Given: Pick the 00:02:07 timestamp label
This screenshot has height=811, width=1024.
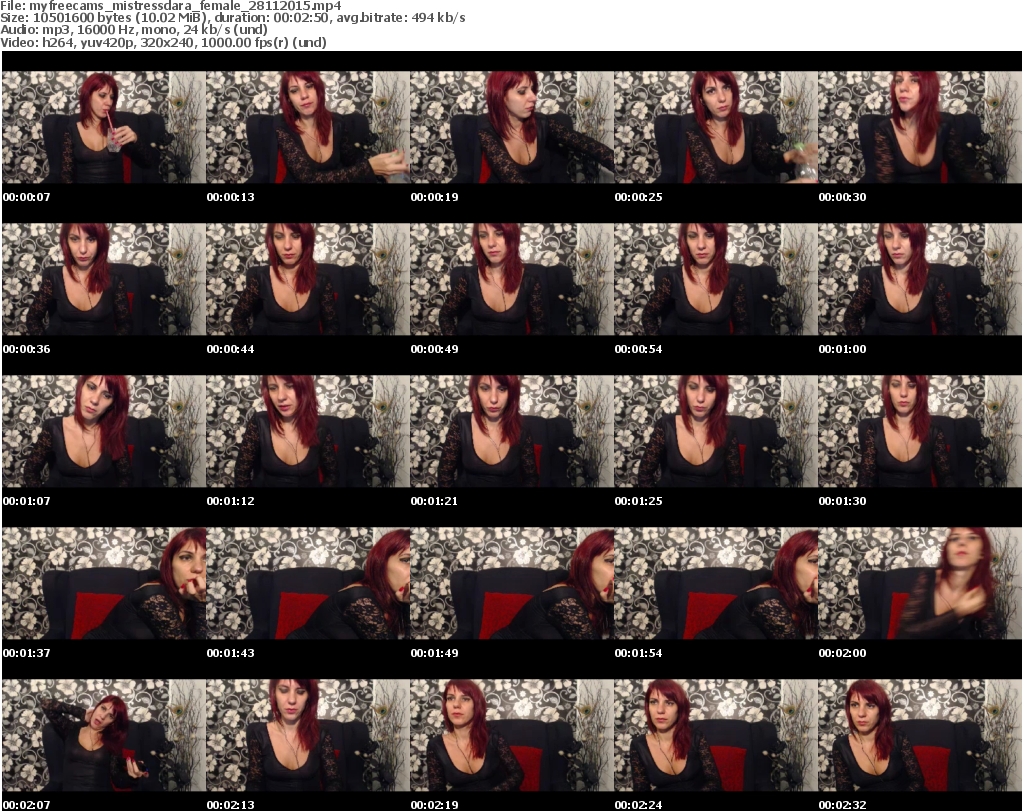Looking at the screenshot, I should (x=27, y=805).
